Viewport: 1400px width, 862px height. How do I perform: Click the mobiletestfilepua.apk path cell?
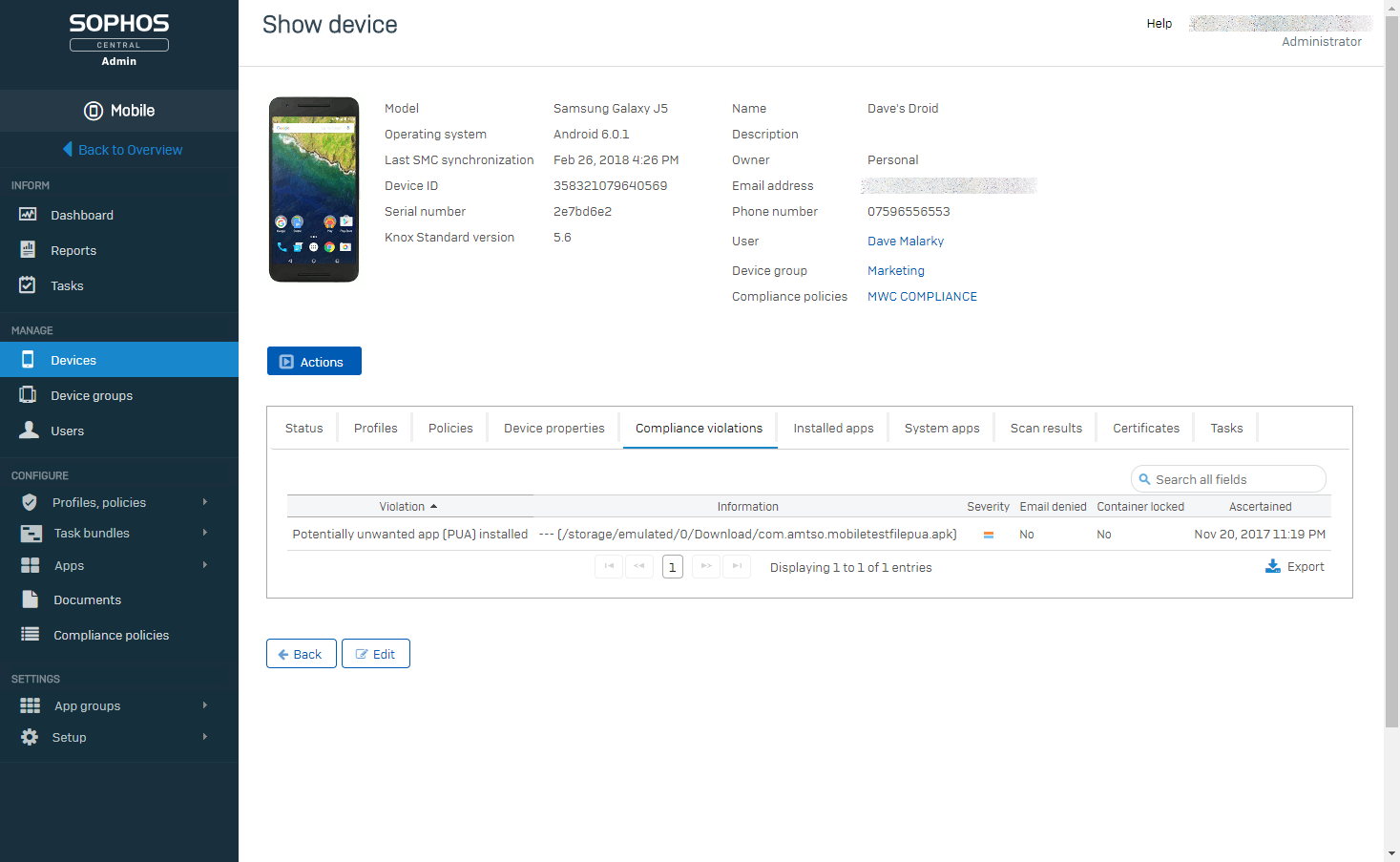[747, 534]
